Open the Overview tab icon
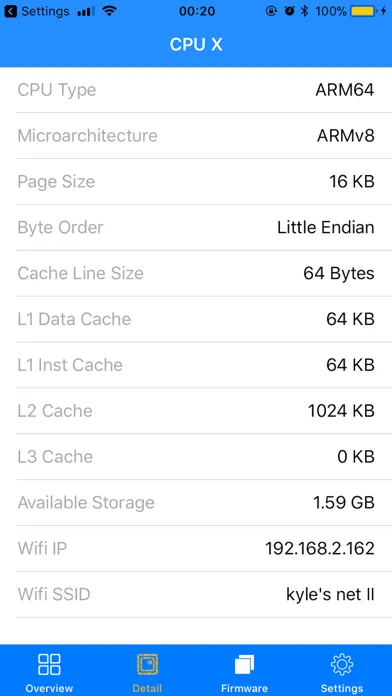392x696 pixels. [49, 664]
